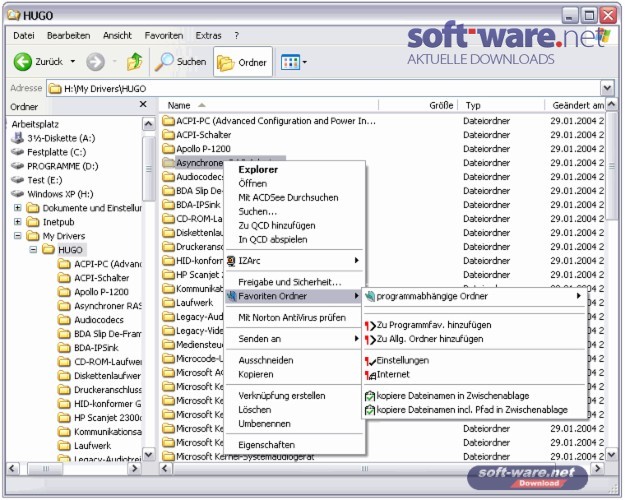Click the grayed forward arrow icon
The height and width of the screenshot is (500, 625).
[96, 62]
